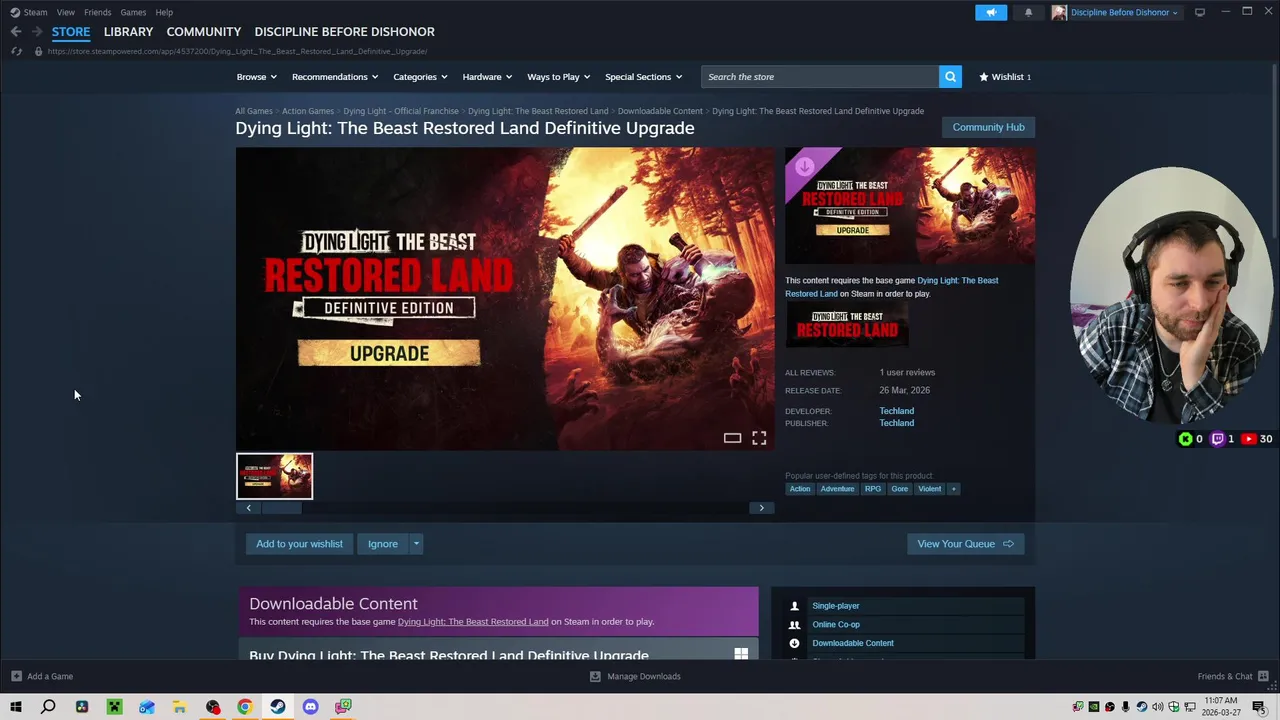The image size is (1280, 720).
Task: Switch to the STORE tab
Action: tap(71, 32)
